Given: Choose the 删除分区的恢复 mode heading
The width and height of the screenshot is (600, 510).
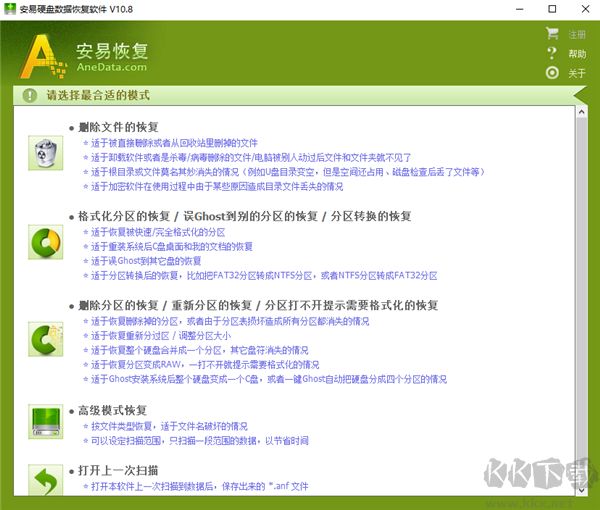Looking at the screenshot, I should 258,304.
